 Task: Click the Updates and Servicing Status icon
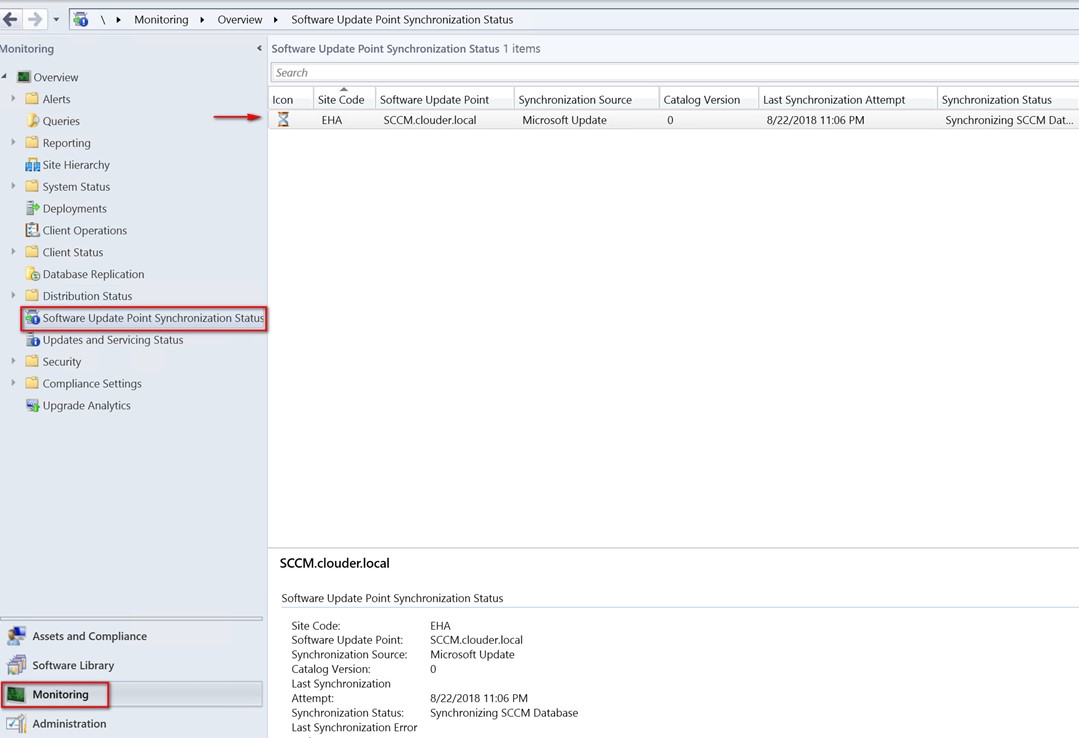pyautogui.click(x=32, y=339)
